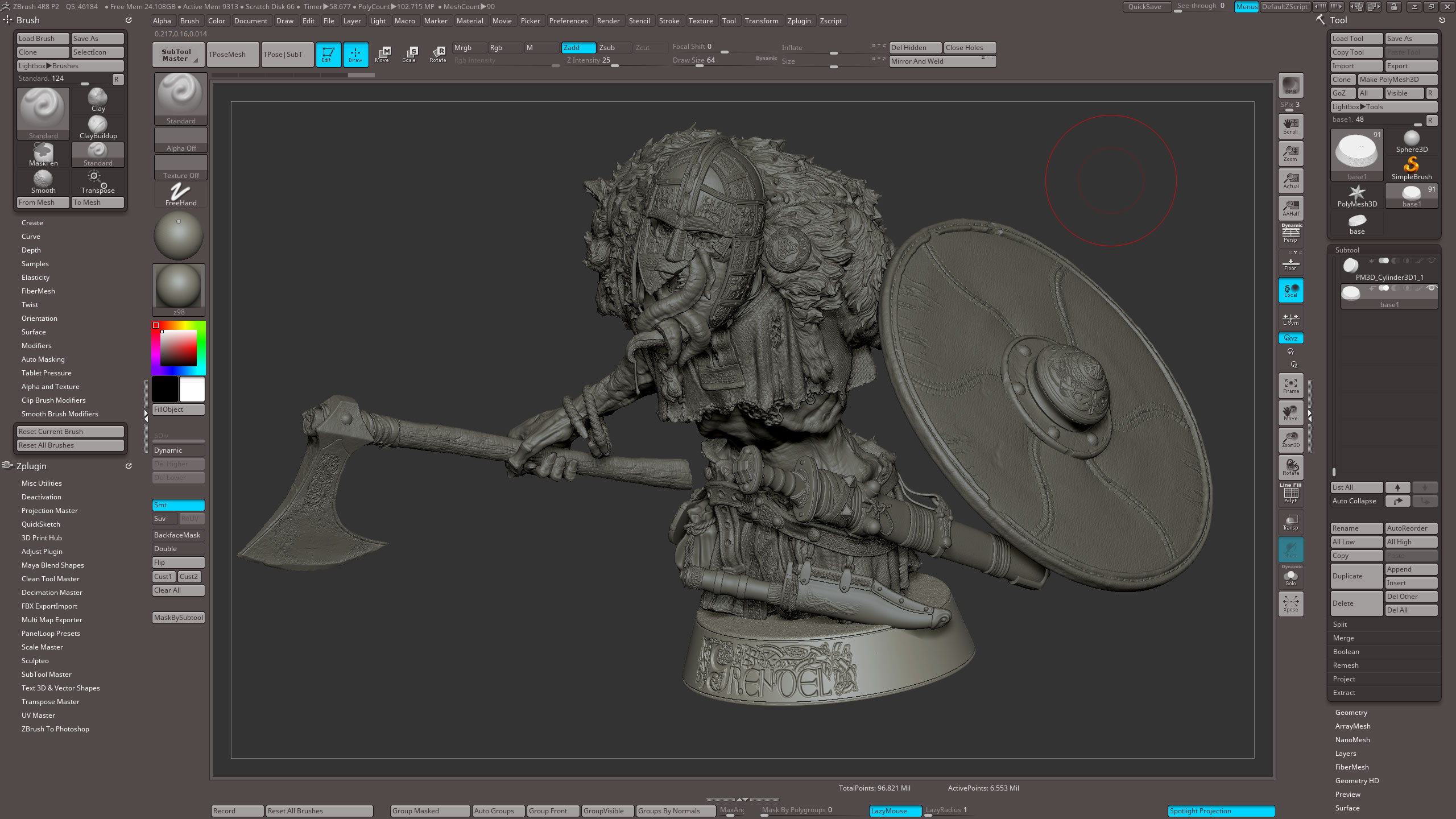Expand the UV Master plugin
1456x819 pixels.
[x=38, y=715]
